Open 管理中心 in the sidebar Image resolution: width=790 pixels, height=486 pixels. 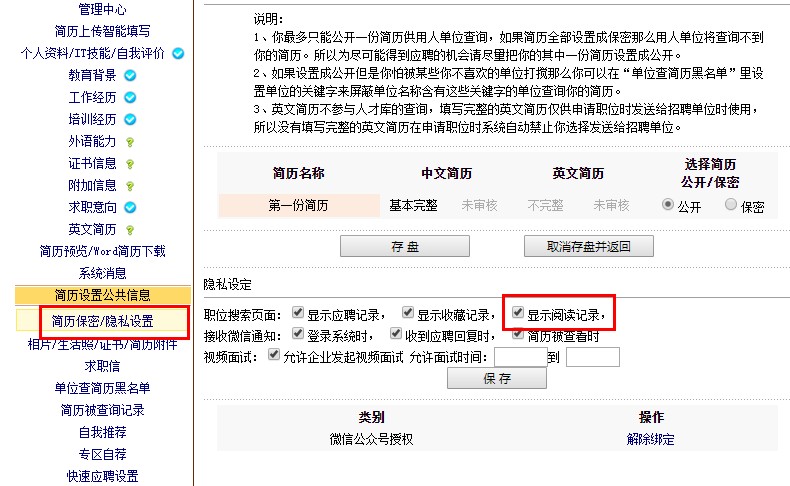[102, 9]
